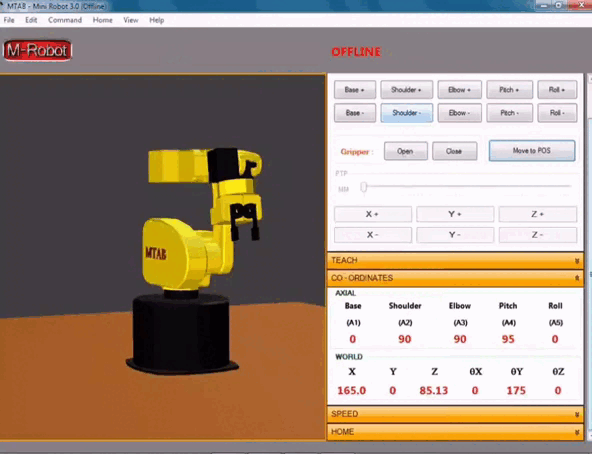This screenshot has width=592, height=454.
Task: Click the Roll - jog button
Action: (557, 113)
